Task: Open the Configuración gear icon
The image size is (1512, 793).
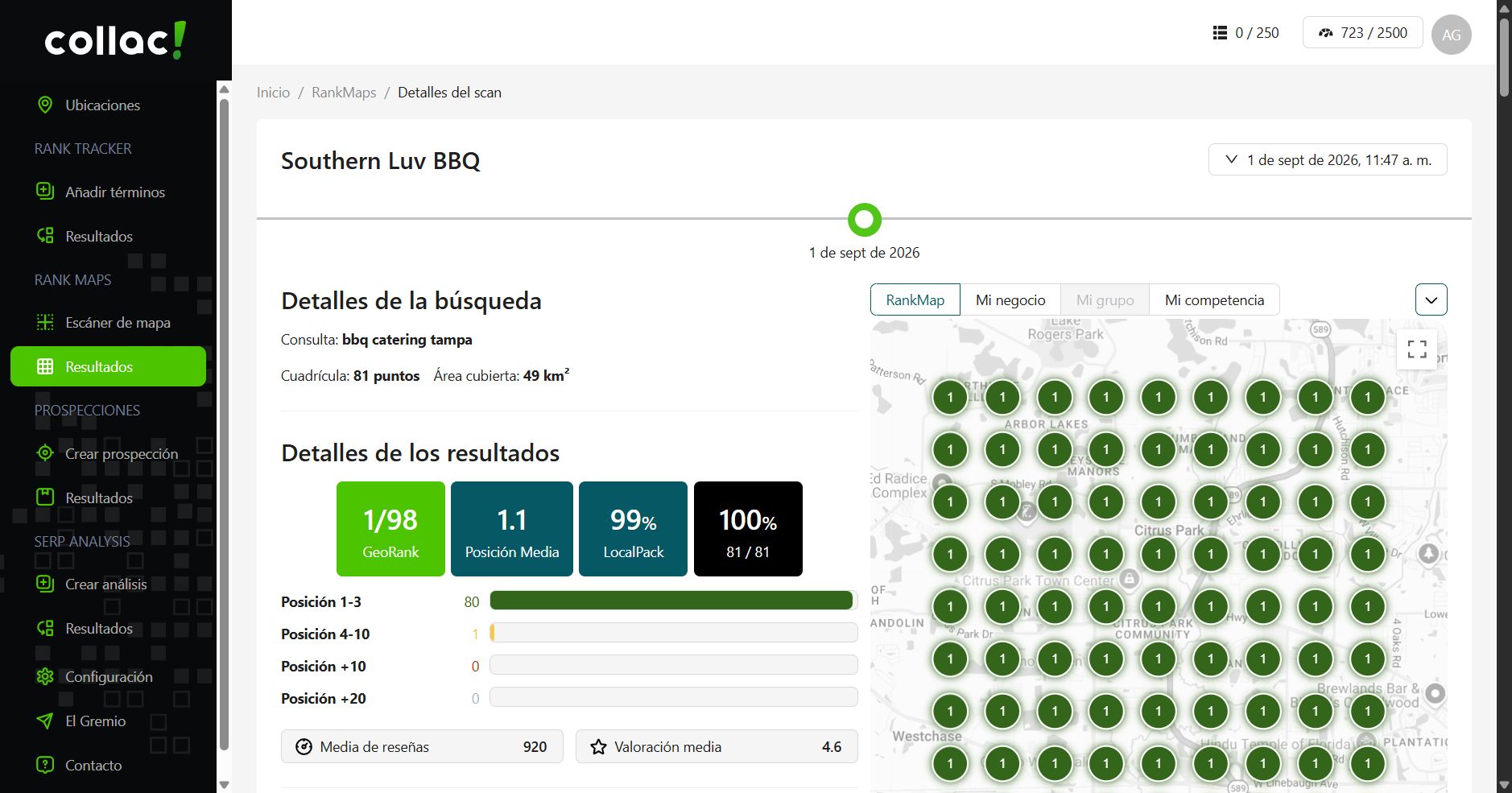Action: coord(45,676)
